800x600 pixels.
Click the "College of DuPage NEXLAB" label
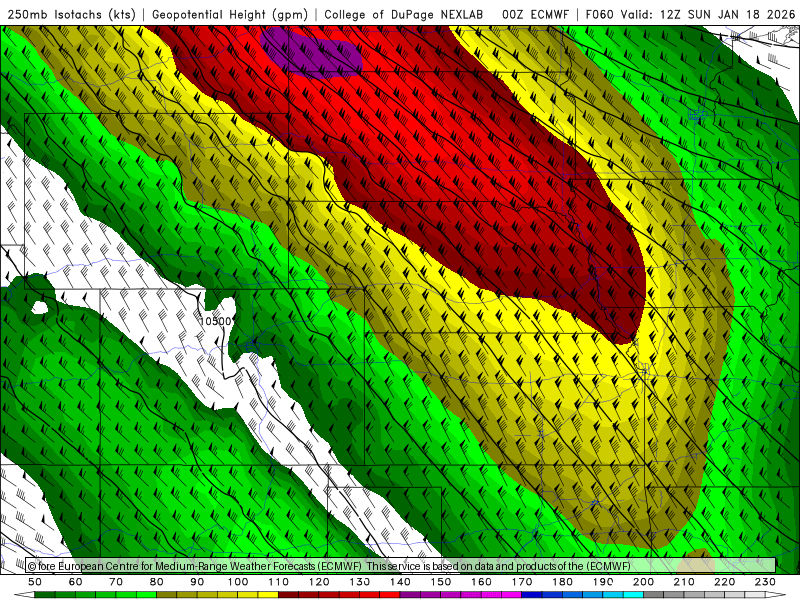404,14
